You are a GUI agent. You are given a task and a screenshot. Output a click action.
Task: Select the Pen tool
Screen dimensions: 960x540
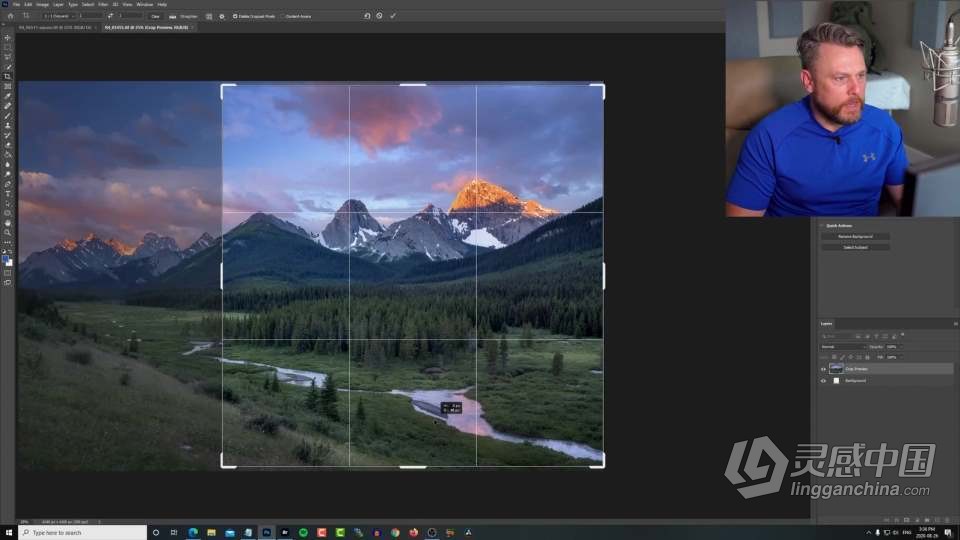pos(7,184)
